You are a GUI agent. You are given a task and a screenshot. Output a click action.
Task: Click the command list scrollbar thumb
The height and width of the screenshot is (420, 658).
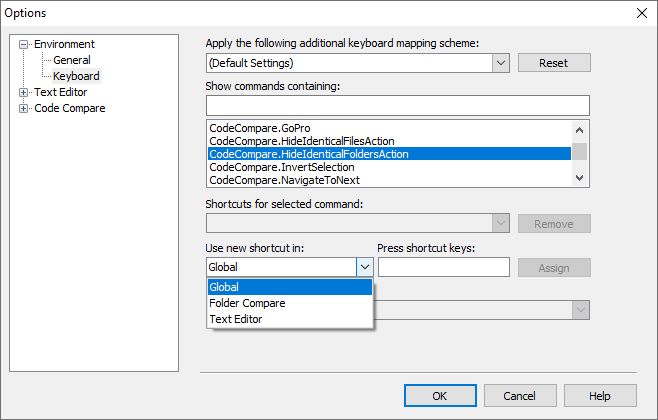pyautogui.click(x=580, y=151)
